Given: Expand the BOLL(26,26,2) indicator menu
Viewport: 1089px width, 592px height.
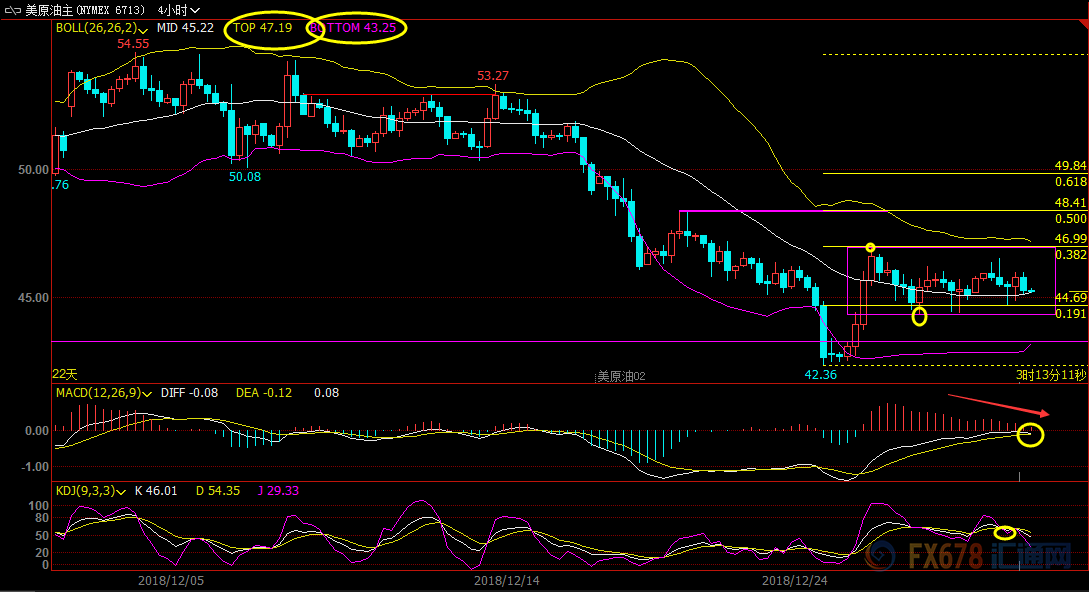Looking at the screenshot, I should tap(146, 29).
